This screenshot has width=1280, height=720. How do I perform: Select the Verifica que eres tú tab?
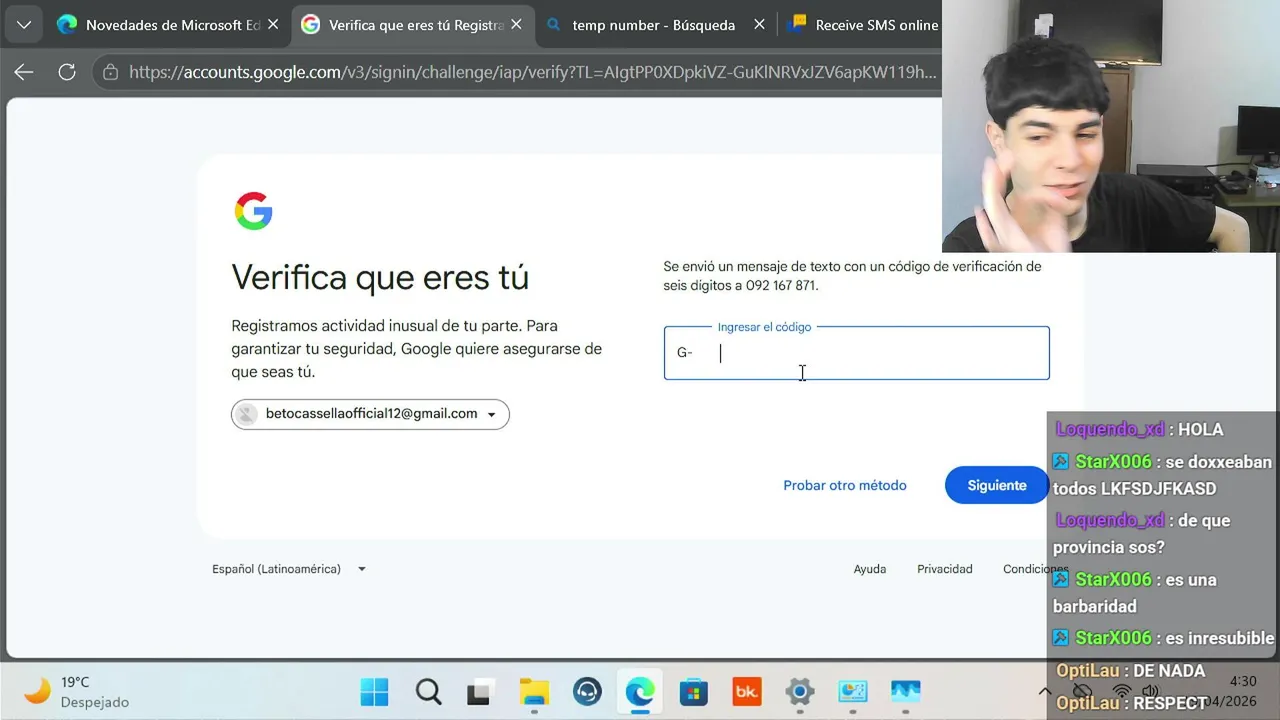click(414, 25)
